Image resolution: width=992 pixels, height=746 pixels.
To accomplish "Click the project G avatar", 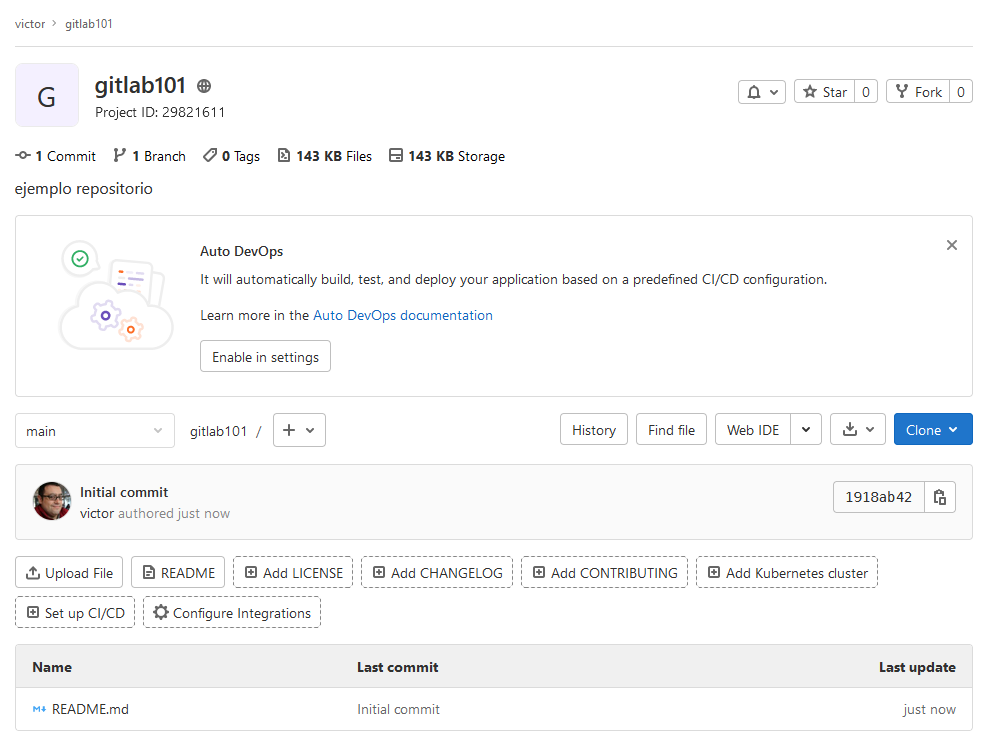I will point(47,95).
